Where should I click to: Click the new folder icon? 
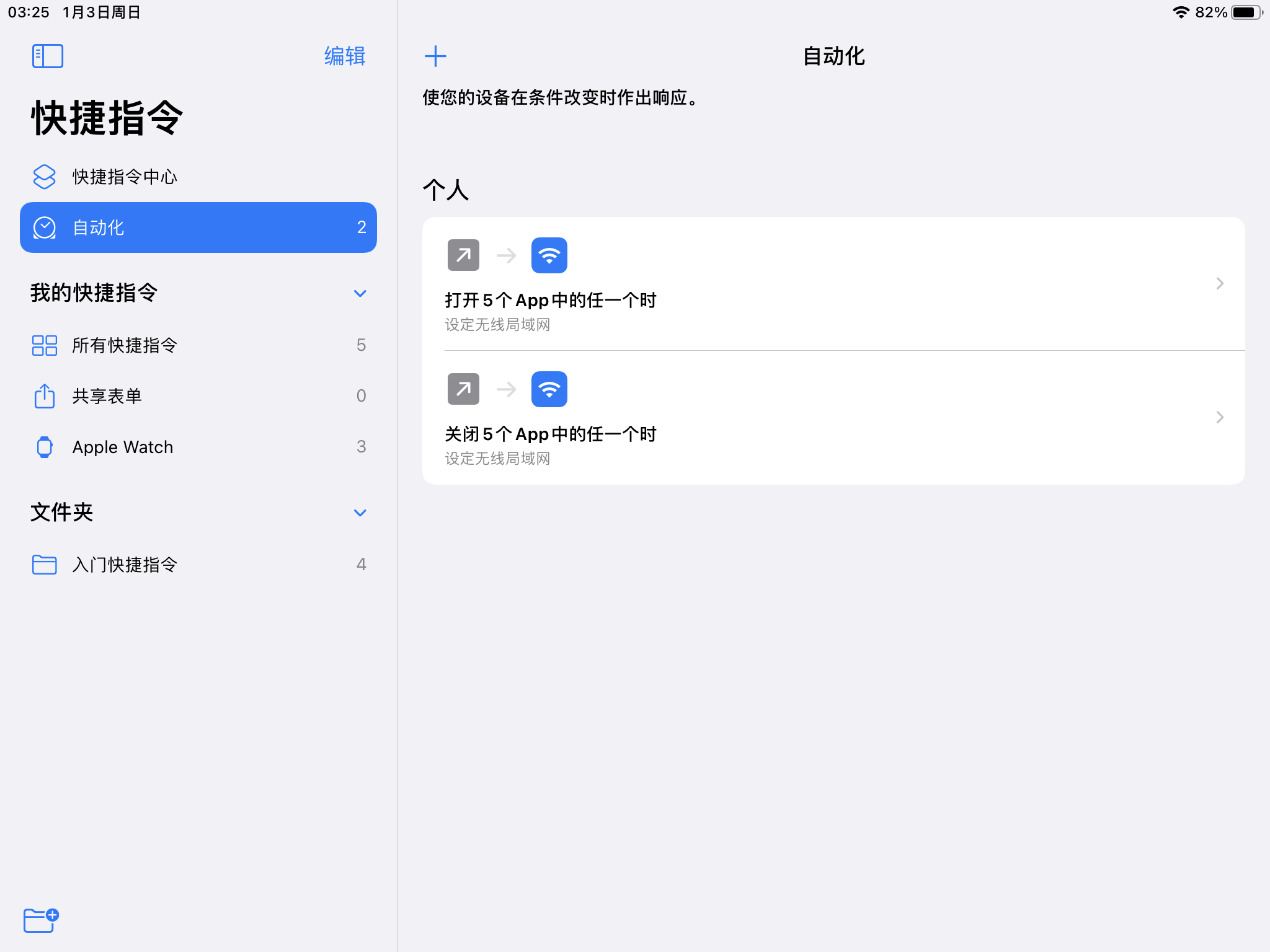click(40, 920)
